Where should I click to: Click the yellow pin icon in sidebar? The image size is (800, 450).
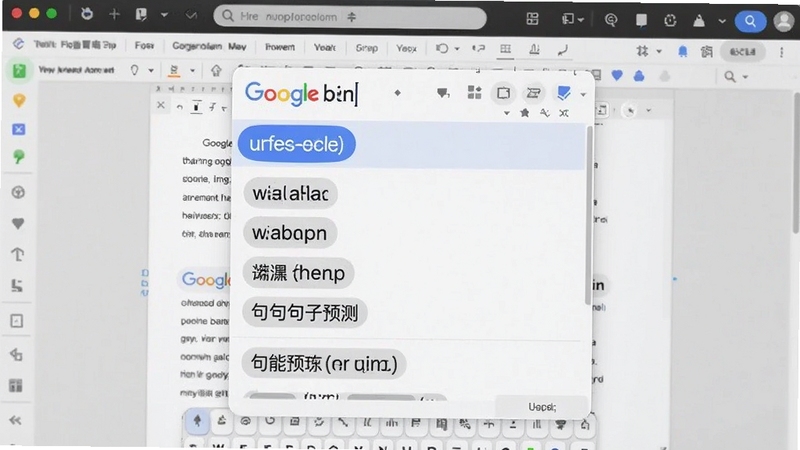pyautogui.click(x=19, y=101)
